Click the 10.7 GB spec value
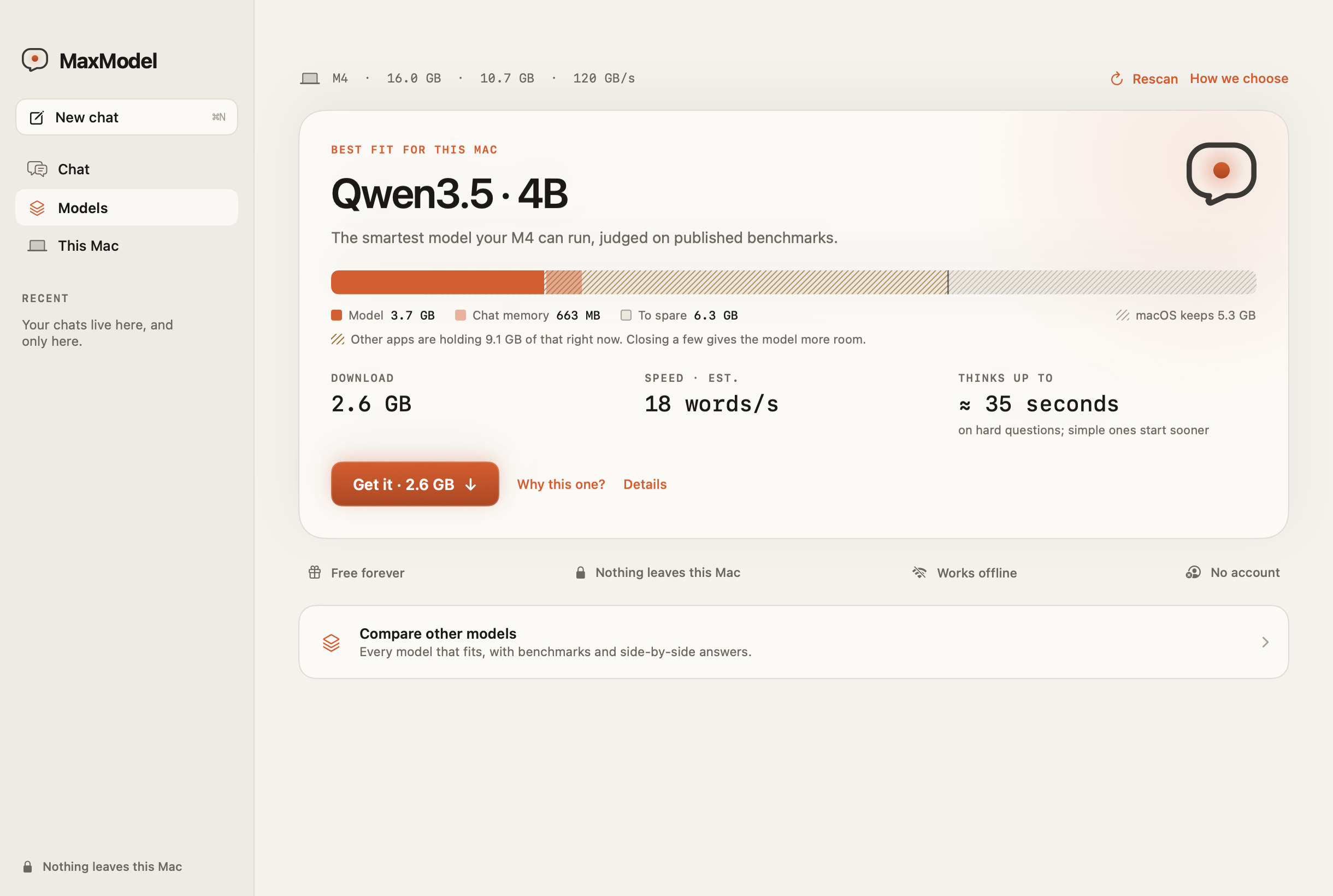Screen dimensions: 1333x896 pyautogui.click(x=507, y=78)
